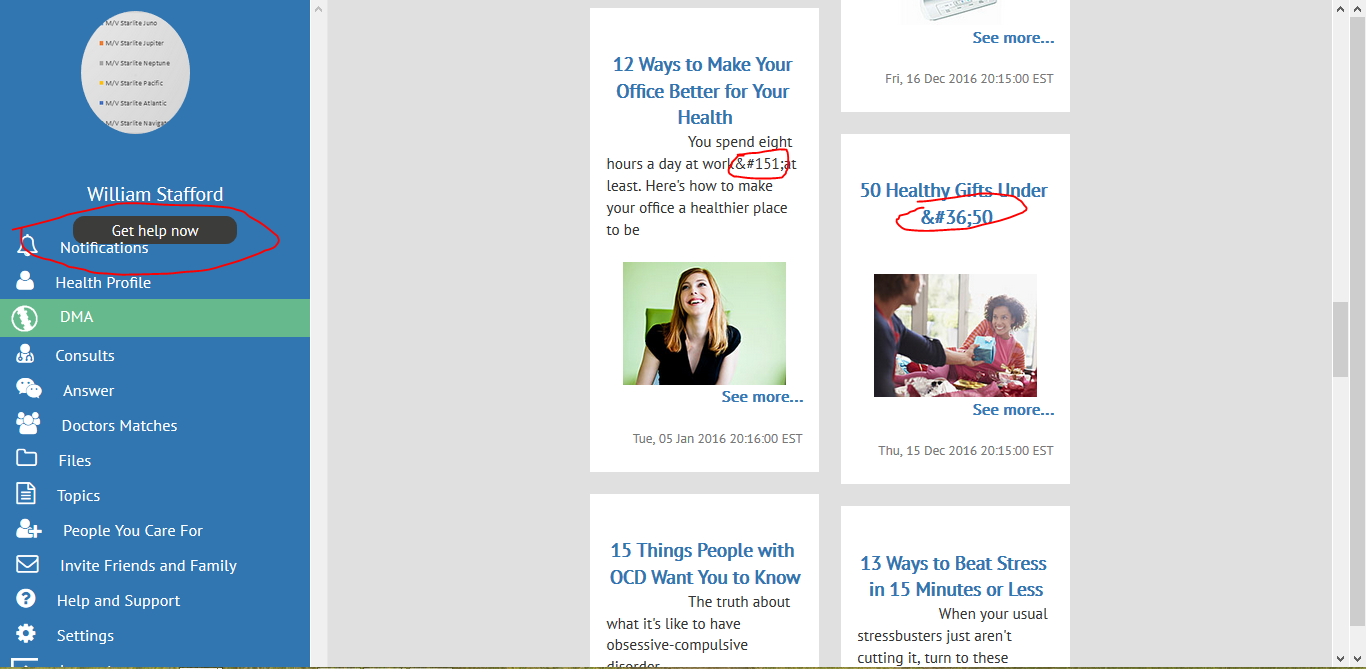1366x669 pixels.
Task: Click See more under the healthy gifts article
Action: coord(1013,410)
